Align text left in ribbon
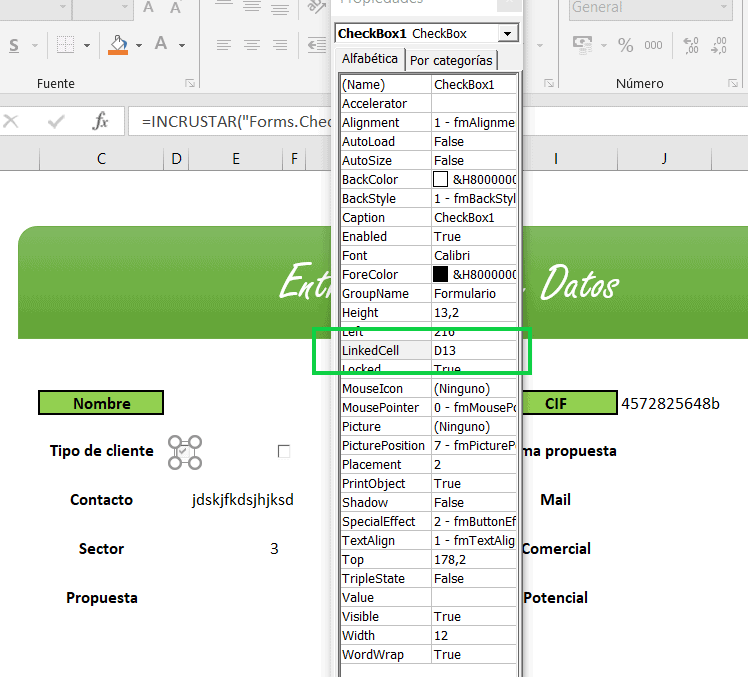This screenshot has width=748, height=677. 223,45
